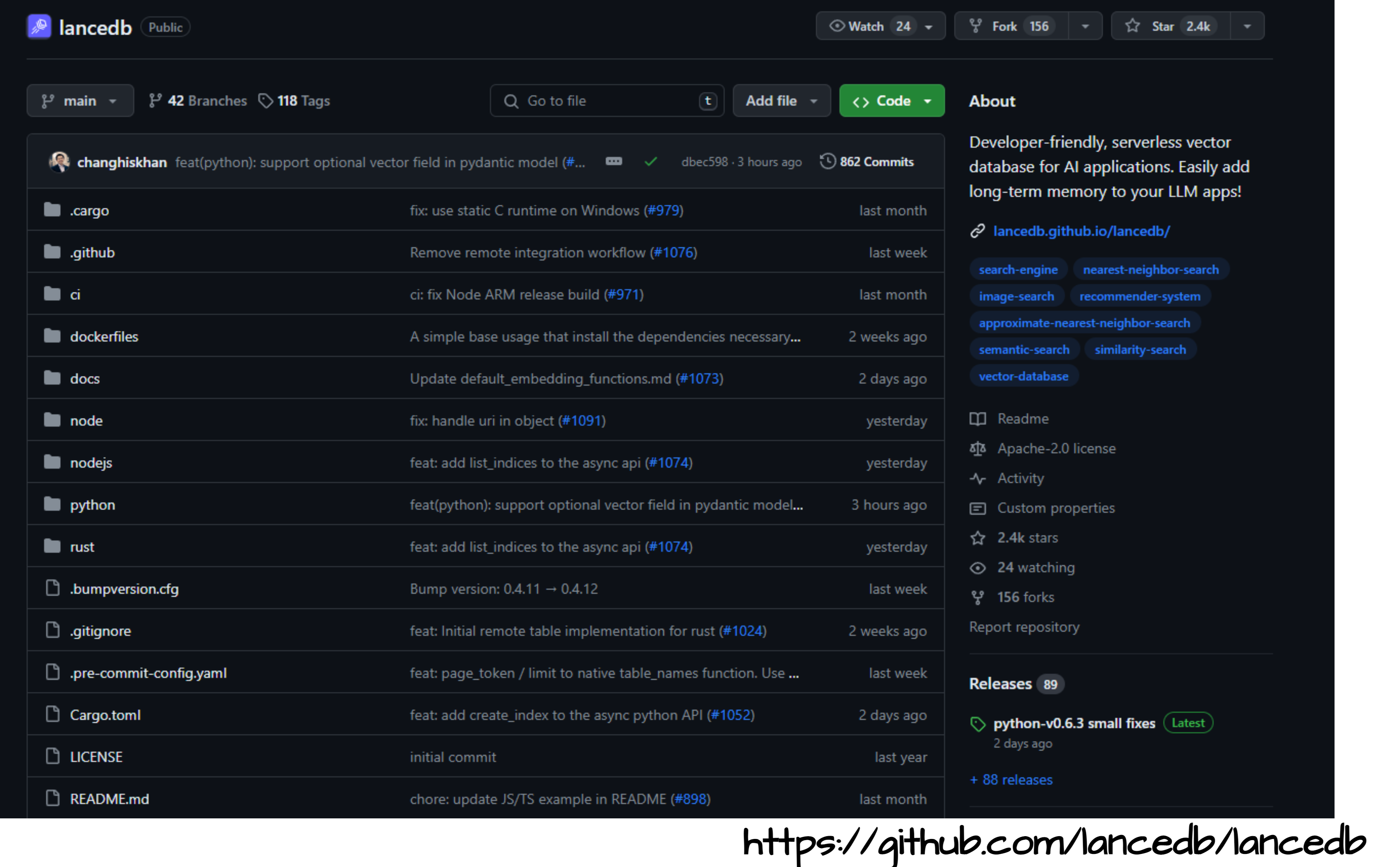Open the .gitignore file
This screenshot has width=1400, height=867.
click(x=100, y=631)
